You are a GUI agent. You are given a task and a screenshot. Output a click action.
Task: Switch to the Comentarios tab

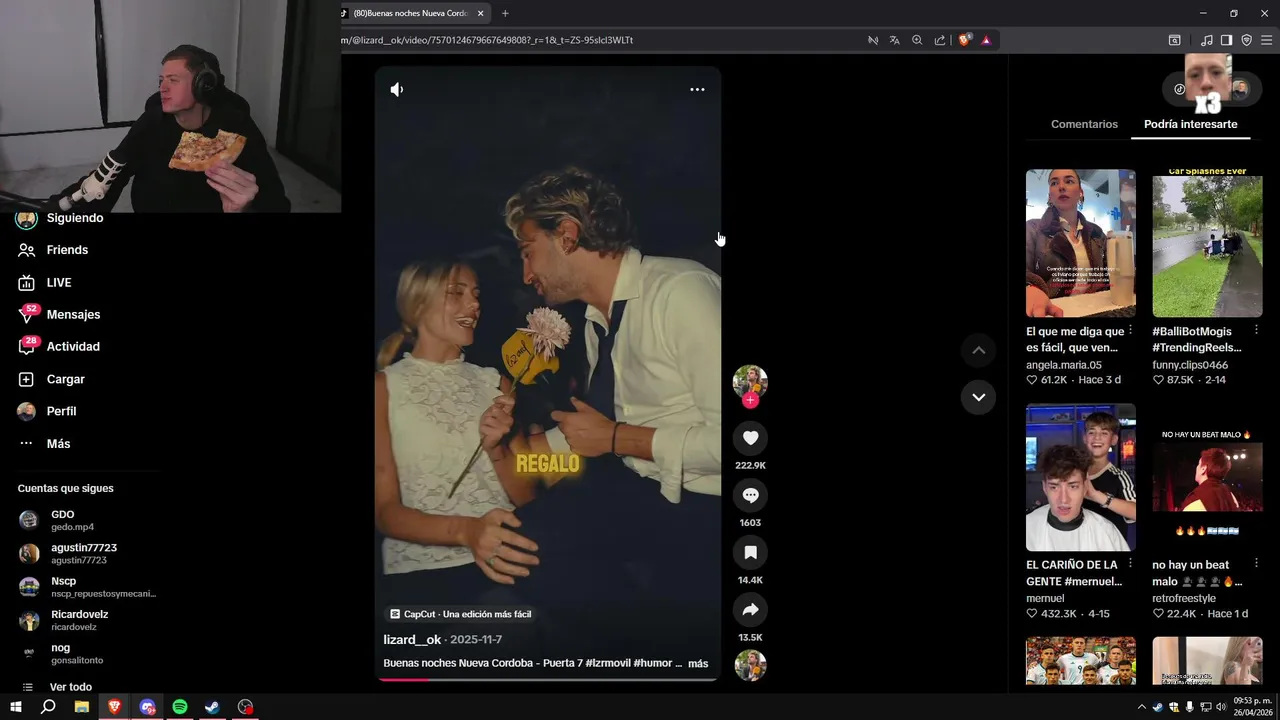(x=1084, y=124)
